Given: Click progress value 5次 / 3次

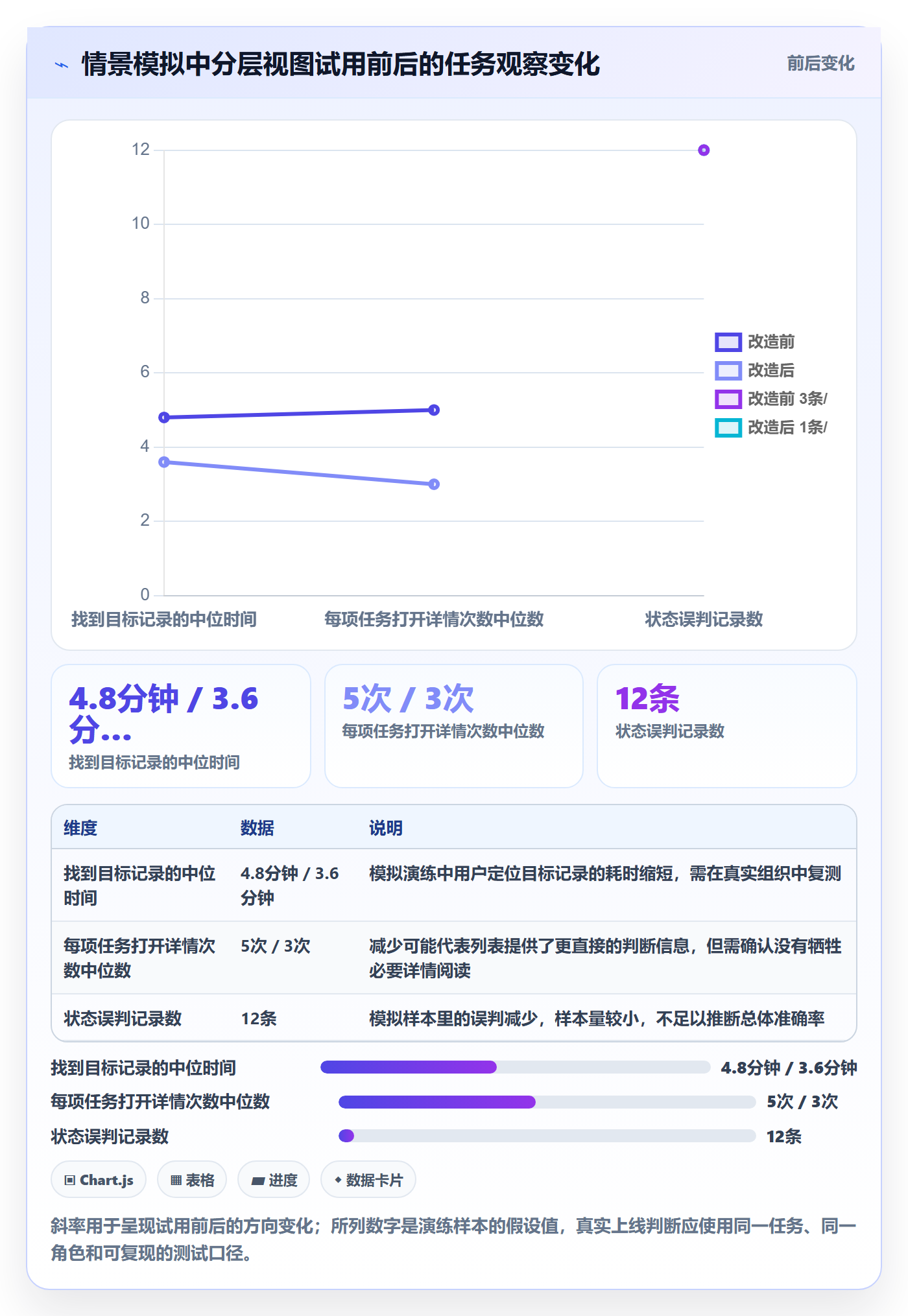Looking at the screenshot, I should tap(802, 1101).
